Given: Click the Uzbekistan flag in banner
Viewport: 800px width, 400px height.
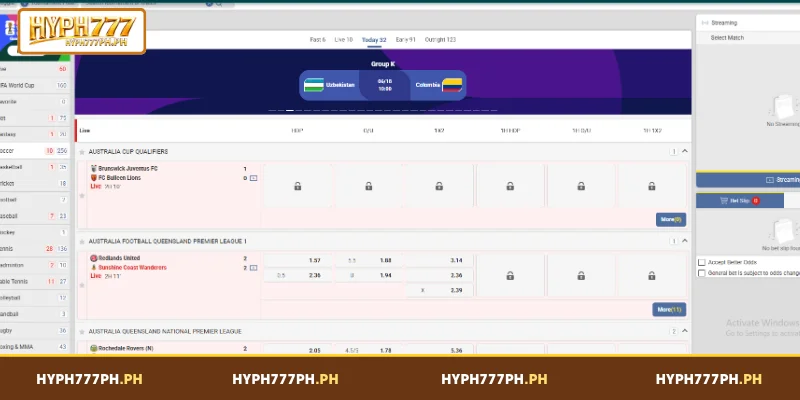Looking at the screenshot, I should [314, 85].
